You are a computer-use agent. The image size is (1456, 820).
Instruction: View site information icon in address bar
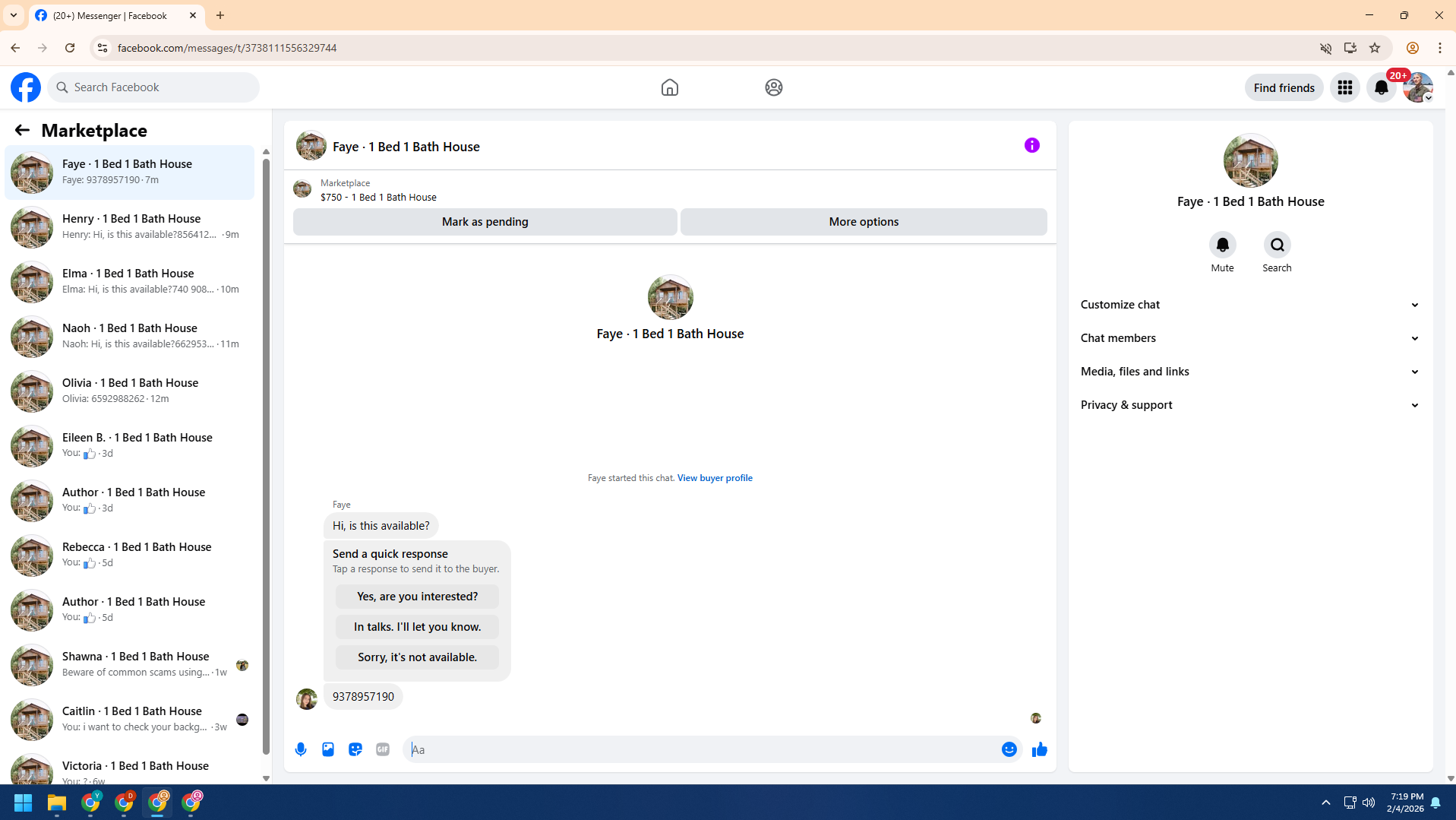[x=102, y=48]
